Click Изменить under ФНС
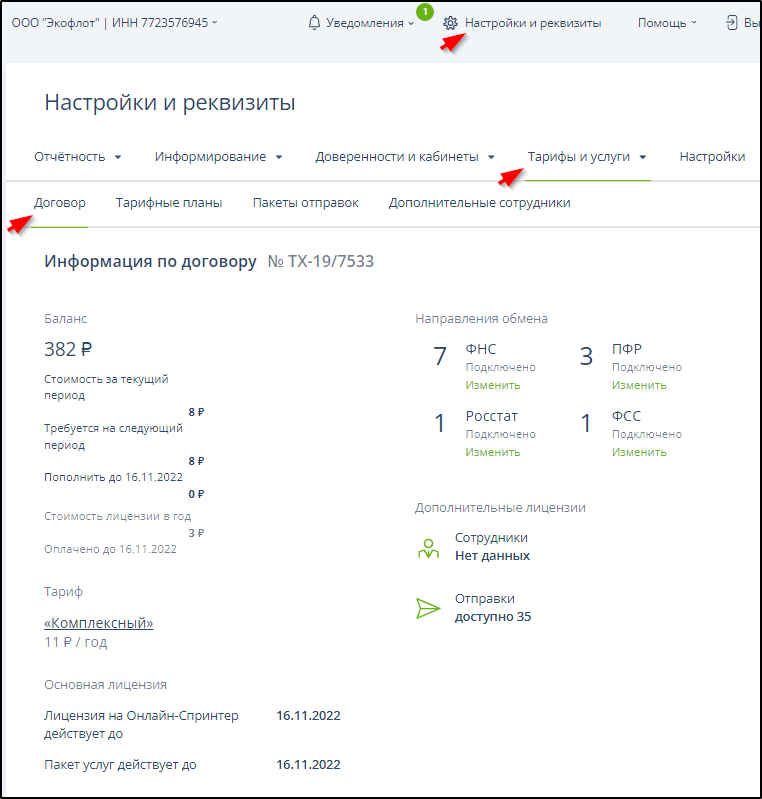 [492, 385]
